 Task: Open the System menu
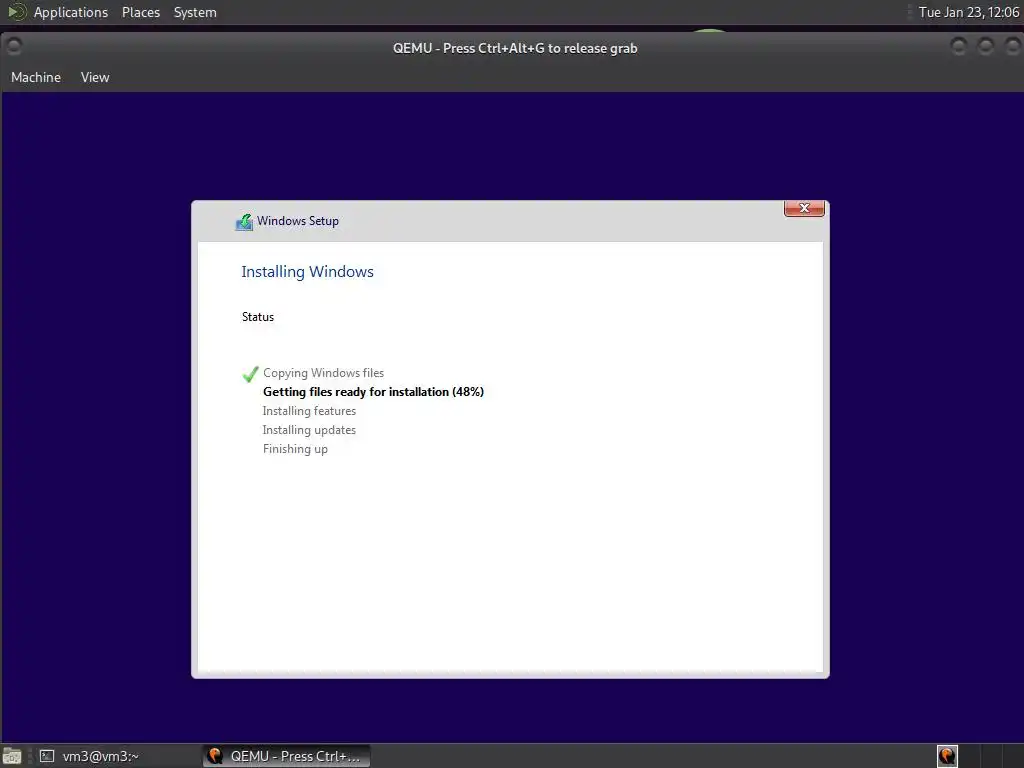tap(195, 12)
